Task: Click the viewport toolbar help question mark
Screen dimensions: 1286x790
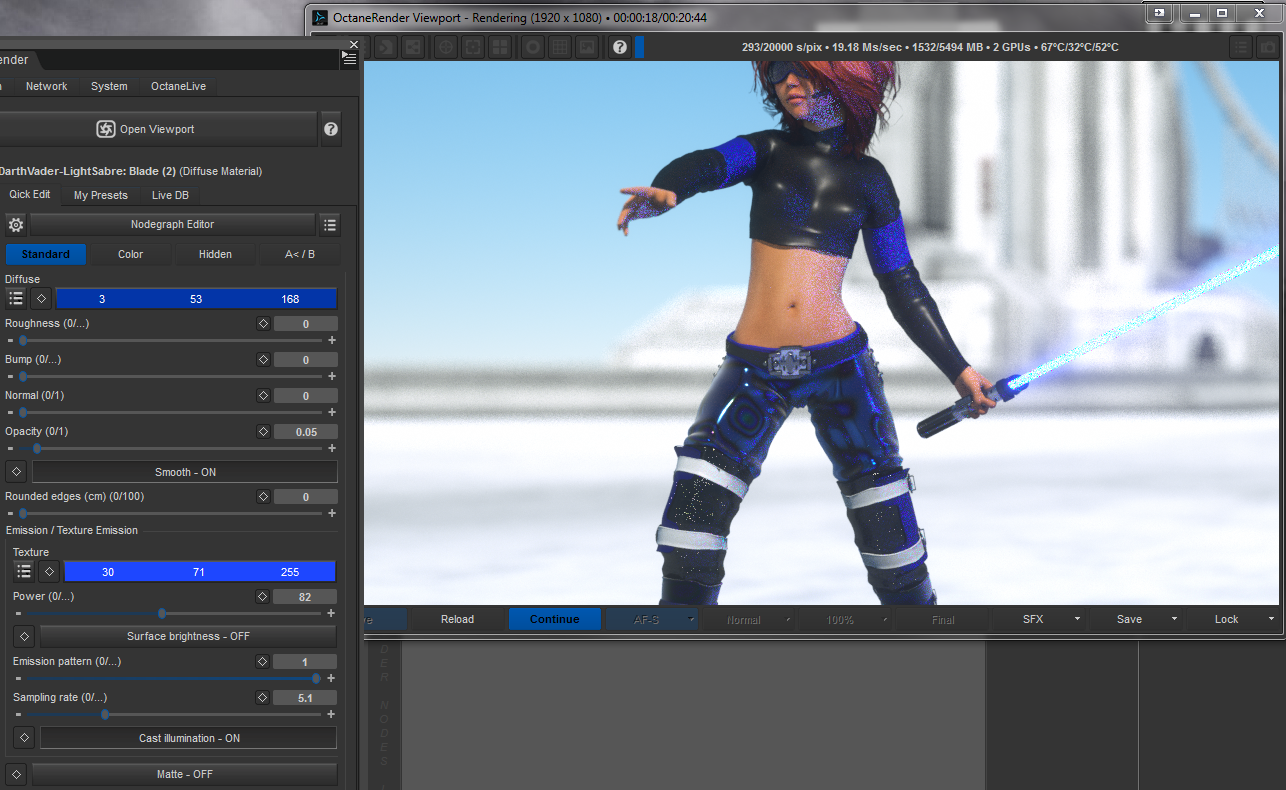Action: pos(620,47)
